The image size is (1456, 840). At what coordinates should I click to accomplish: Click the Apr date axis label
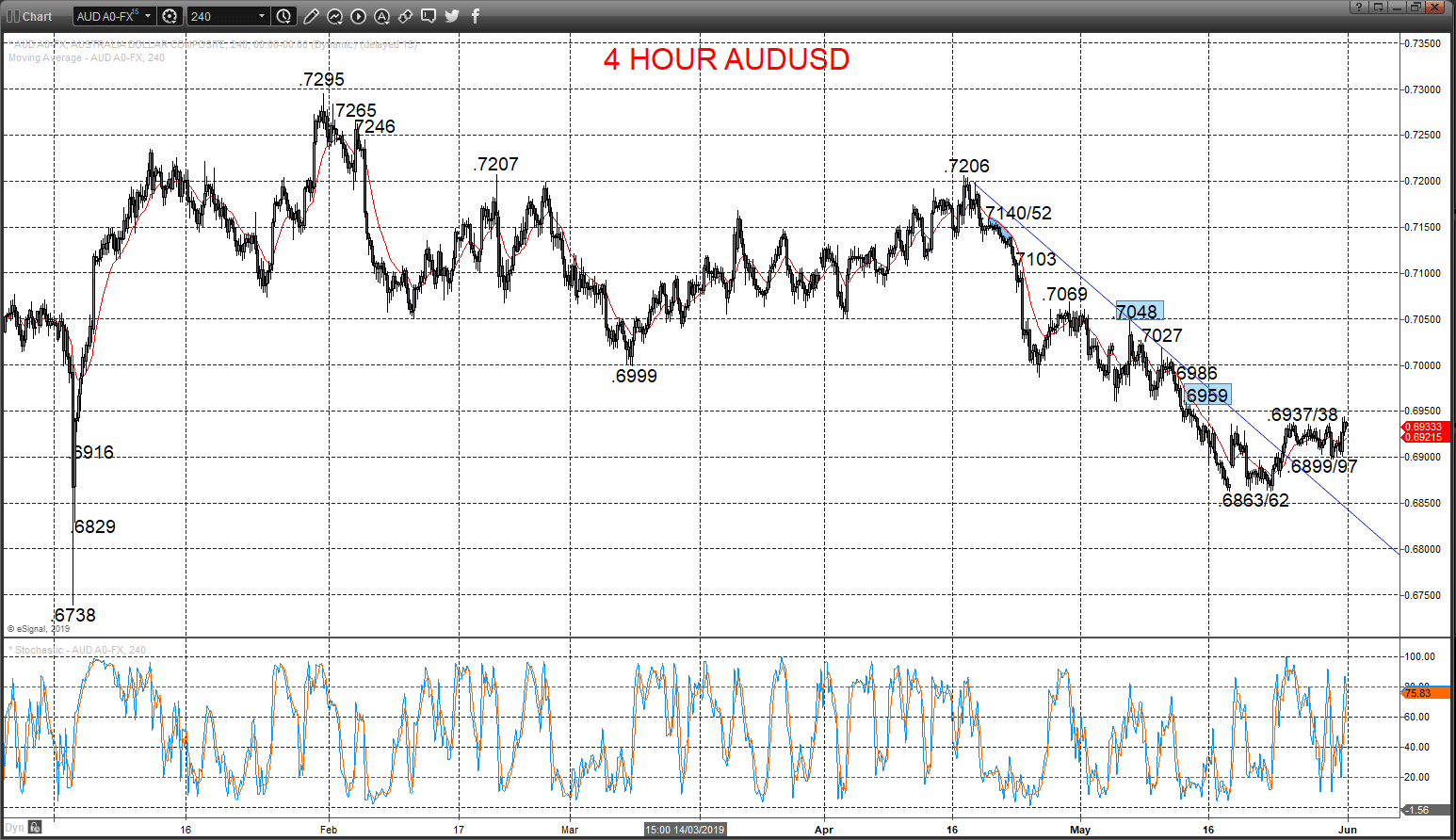824,830
